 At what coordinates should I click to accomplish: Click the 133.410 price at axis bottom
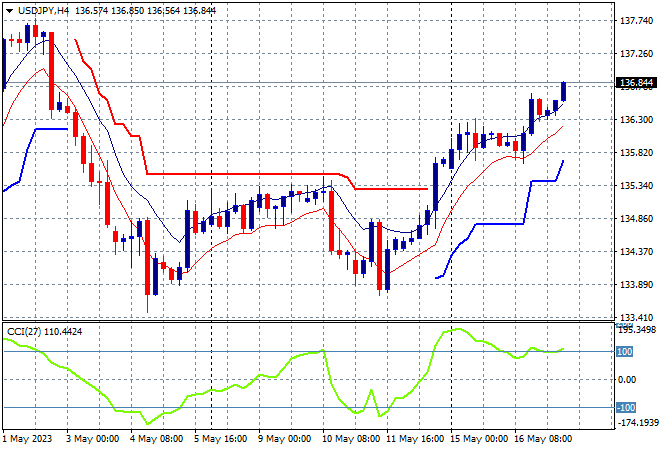point(637,317)
